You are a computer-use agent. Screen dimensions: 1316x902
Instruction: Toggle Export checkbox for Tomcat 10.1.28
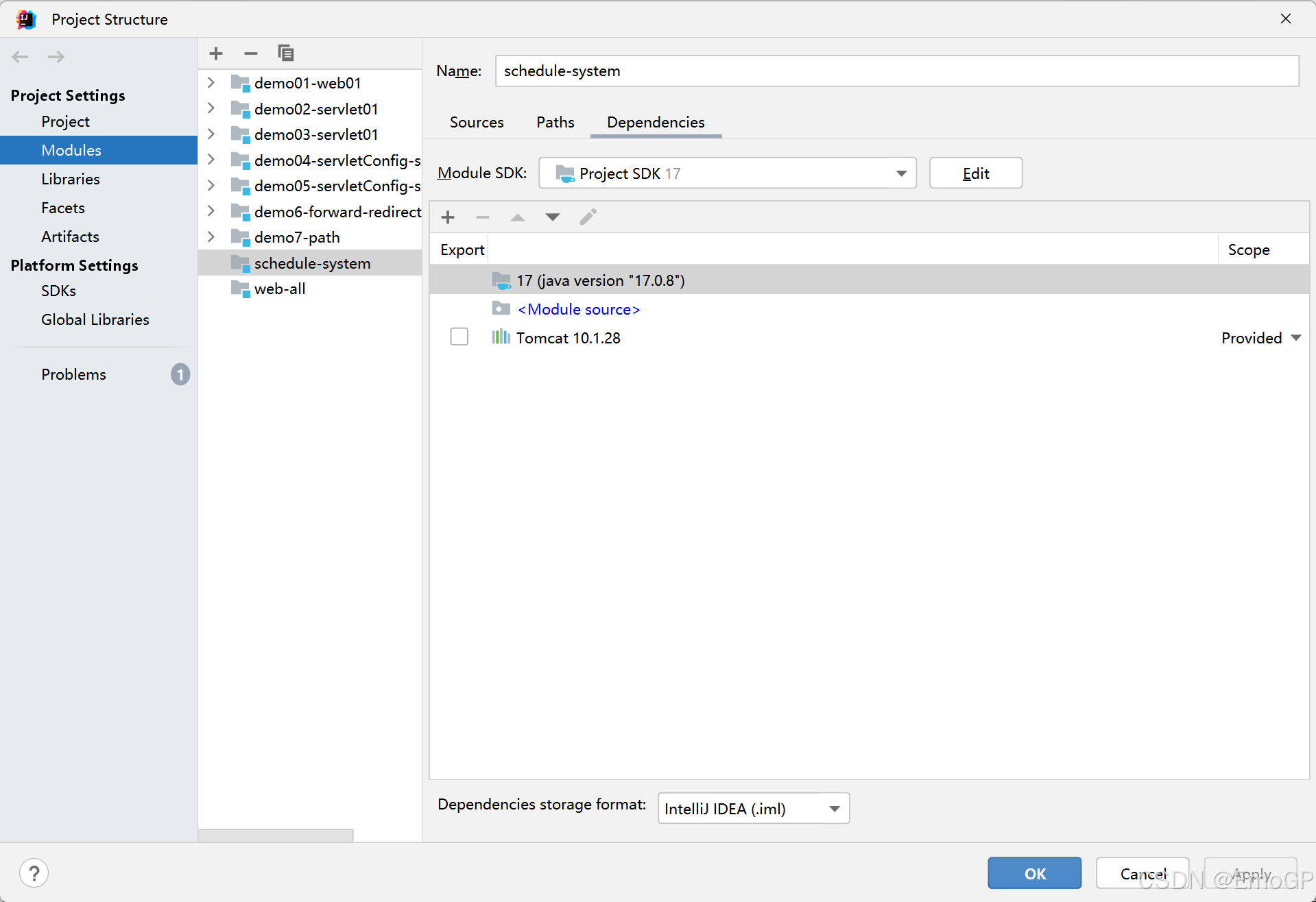[459, 337]
